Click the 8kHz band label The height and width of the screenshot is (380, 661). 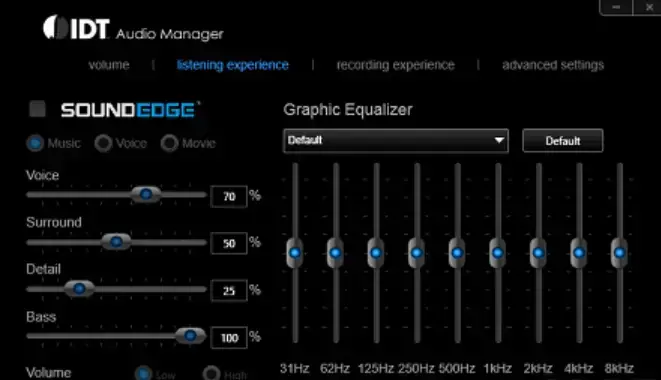(619, 368)
